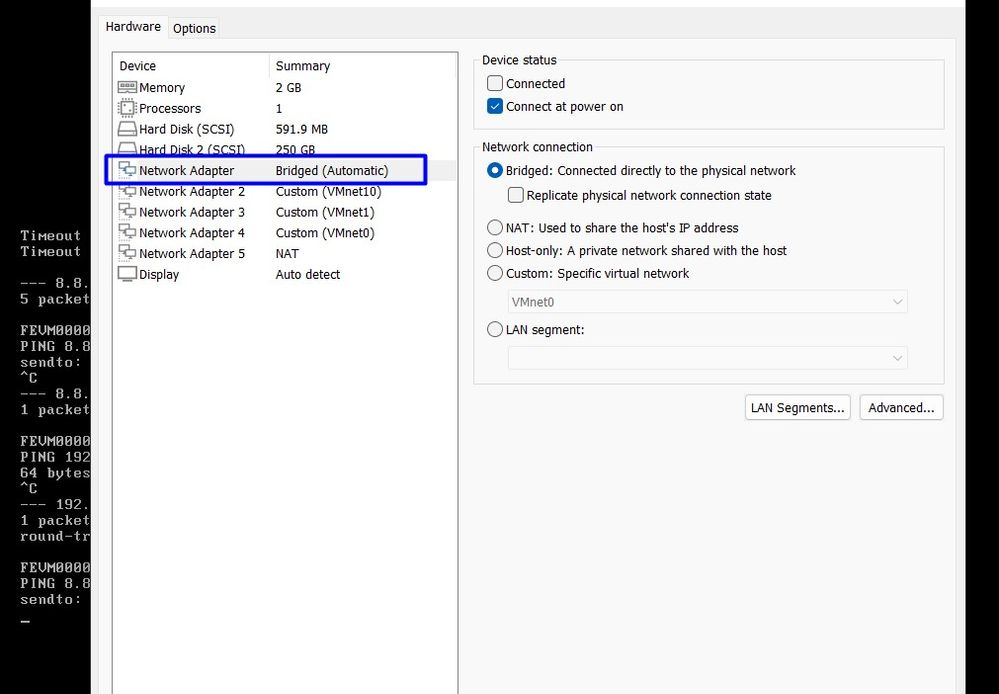Click the Network Adapter 2 icon
999x694 pixels.
point(127,192)
